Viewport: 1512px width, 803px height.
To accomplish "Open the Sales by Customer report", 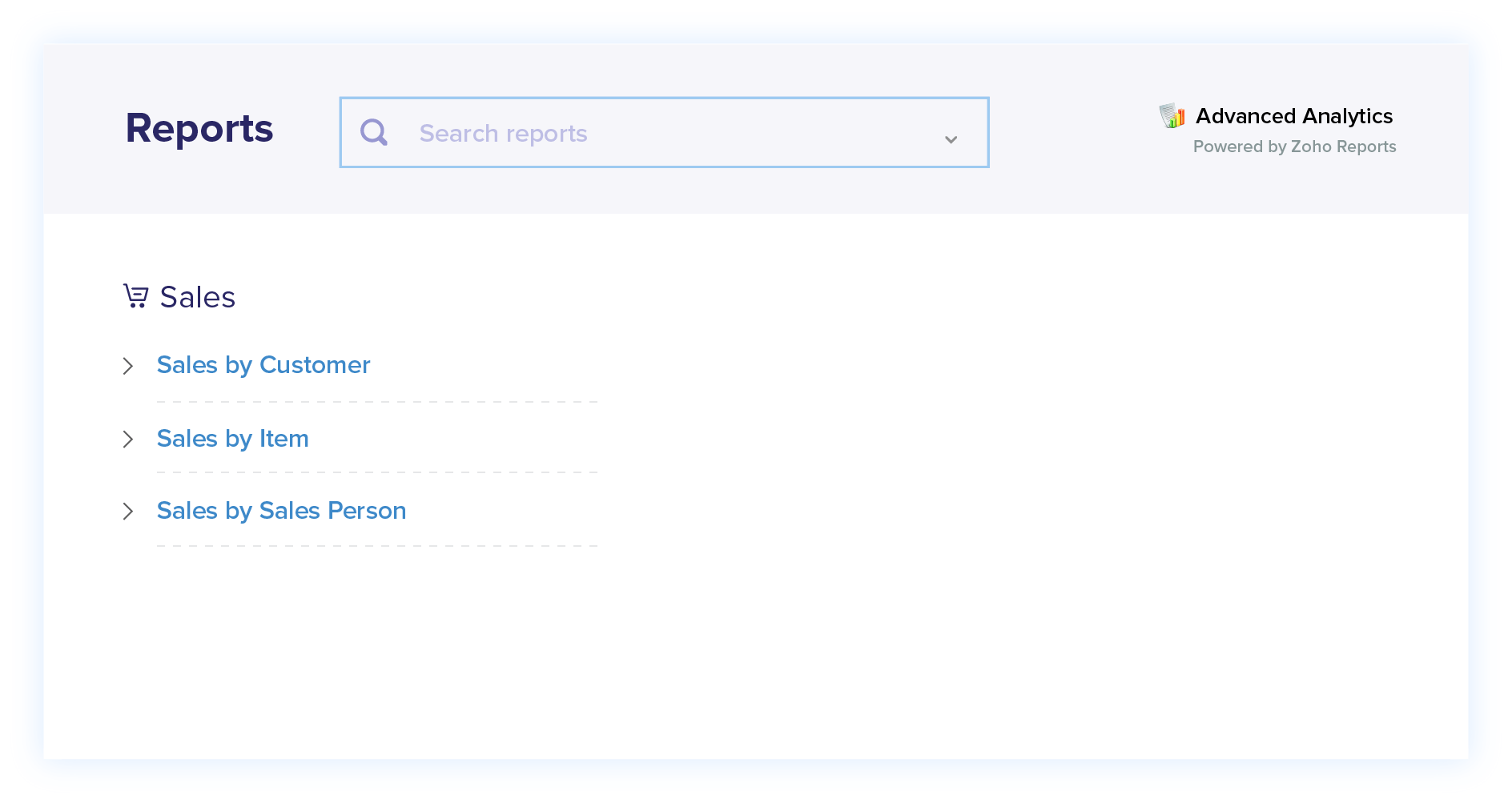I will click(x=263, y=365).
